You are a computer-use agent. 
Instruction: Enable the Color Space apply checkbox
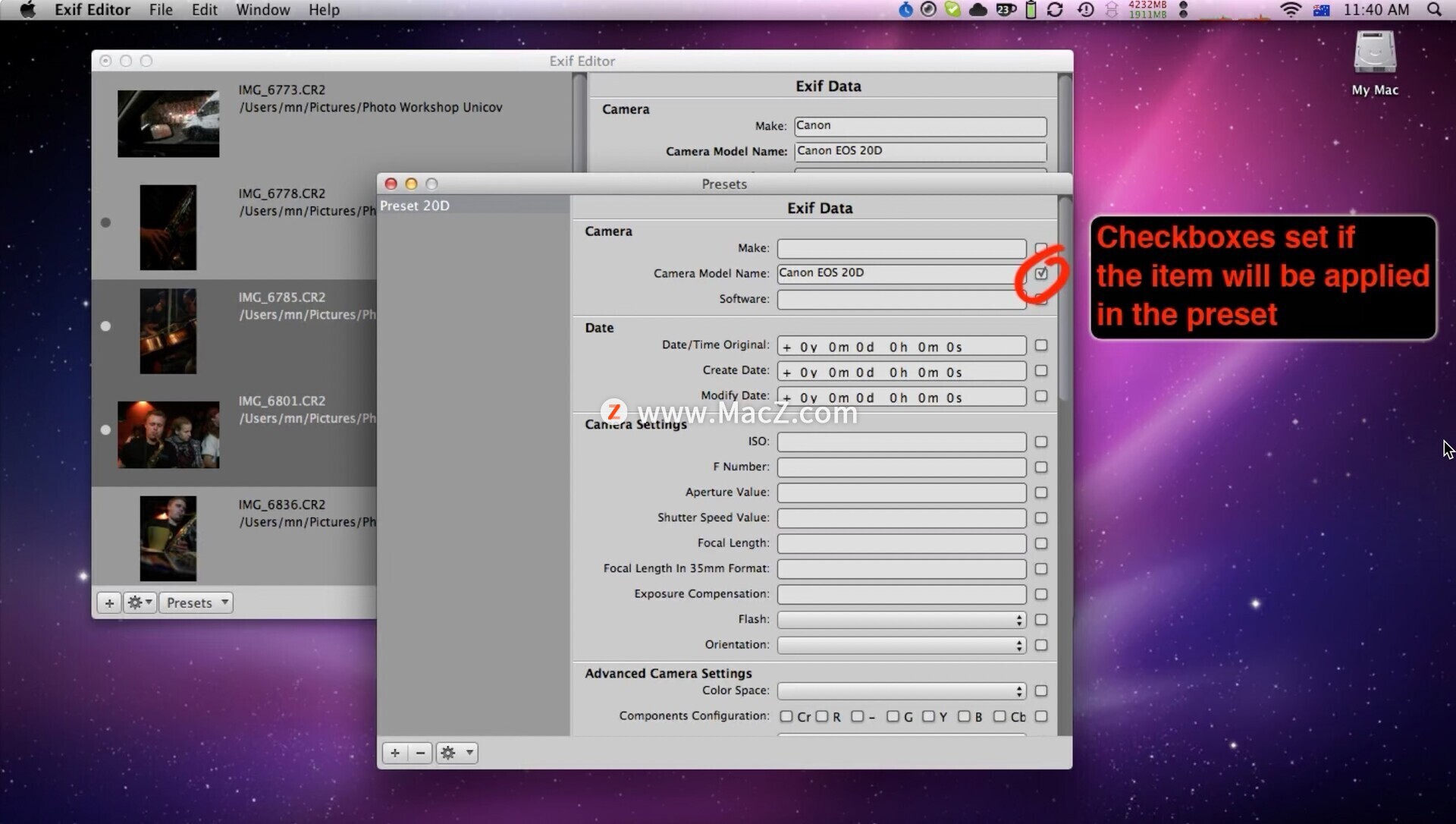pos(1041,690)
